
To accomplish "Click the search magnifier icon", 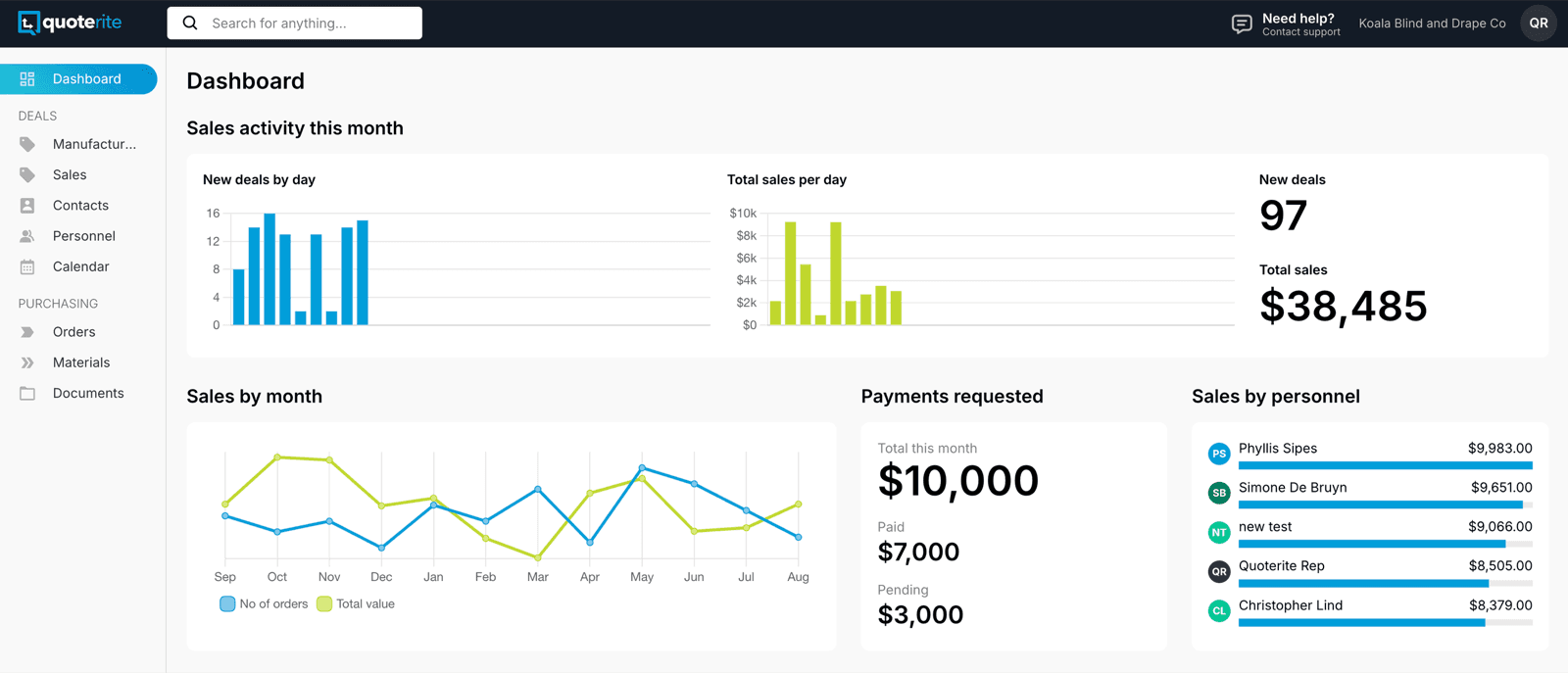I will tap(190, 23).
